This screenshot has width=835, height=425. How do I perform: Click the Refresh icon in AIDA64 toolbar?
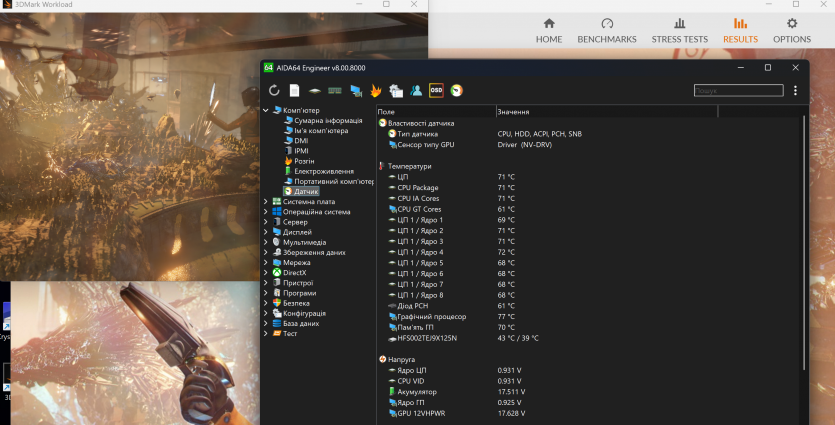(274, 91)
